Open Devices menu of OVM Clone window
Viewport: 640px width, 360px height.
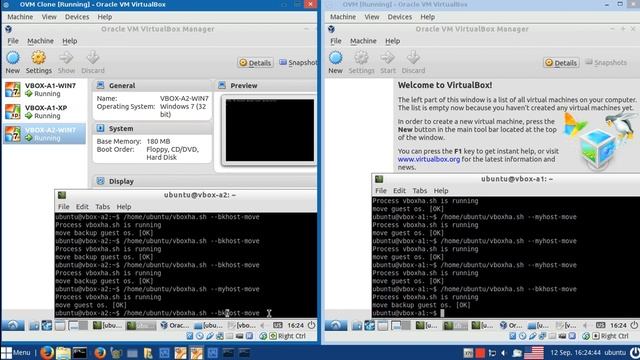pos(77,17)
